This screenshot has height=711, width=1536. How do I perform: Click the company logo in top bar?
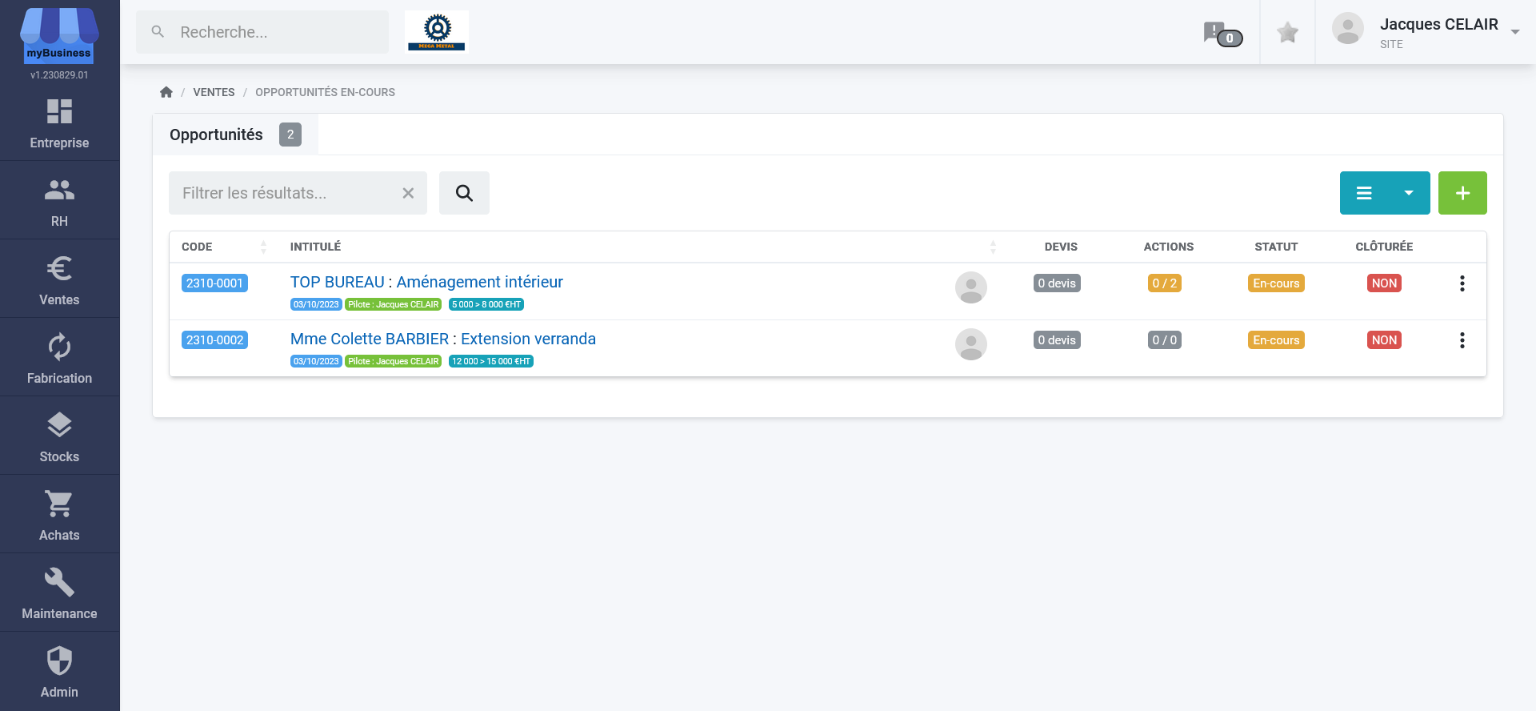point(436,32)
